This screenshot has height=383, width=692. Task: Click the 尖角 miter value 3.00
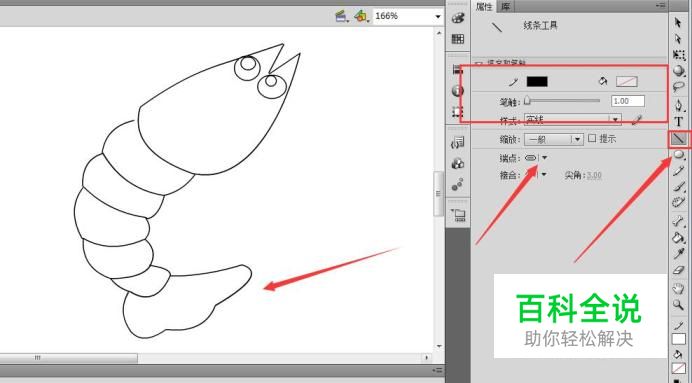pos(594,175)
